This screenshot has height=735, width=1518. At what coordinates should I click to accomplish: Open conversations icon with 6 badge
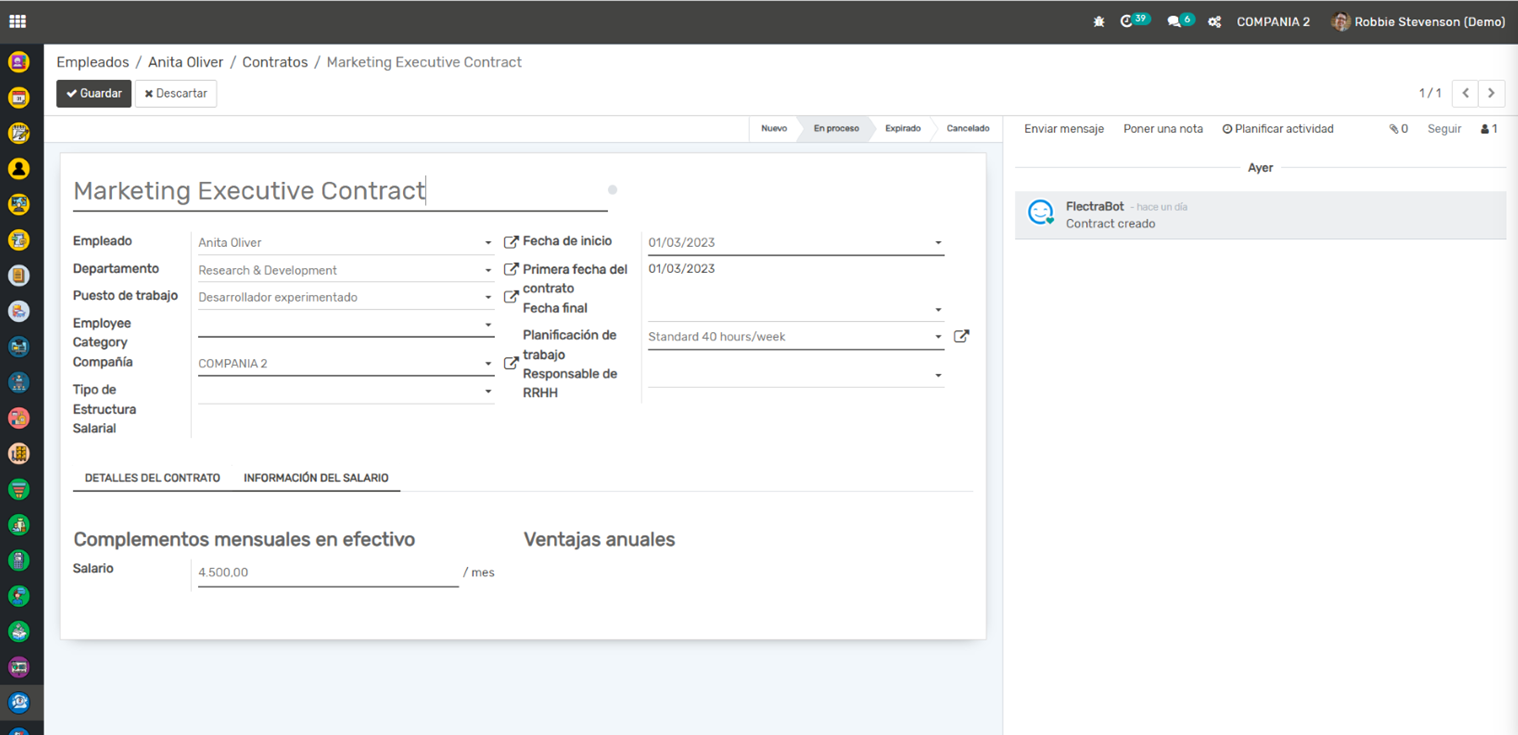tap(1175, 22)
